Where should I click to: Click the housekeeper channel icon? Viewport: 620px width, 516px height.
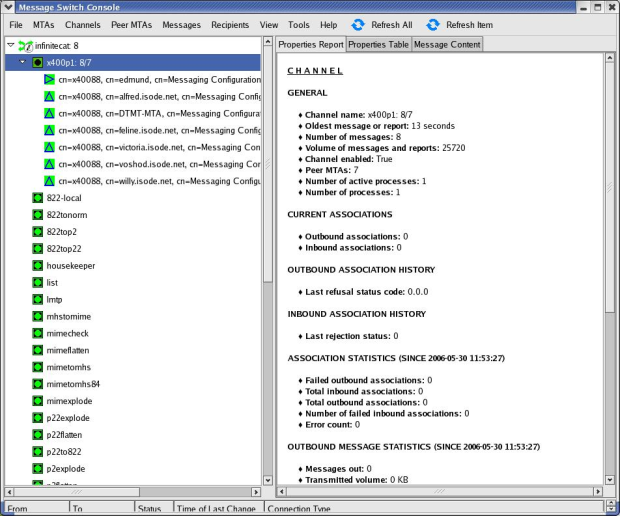37,266
